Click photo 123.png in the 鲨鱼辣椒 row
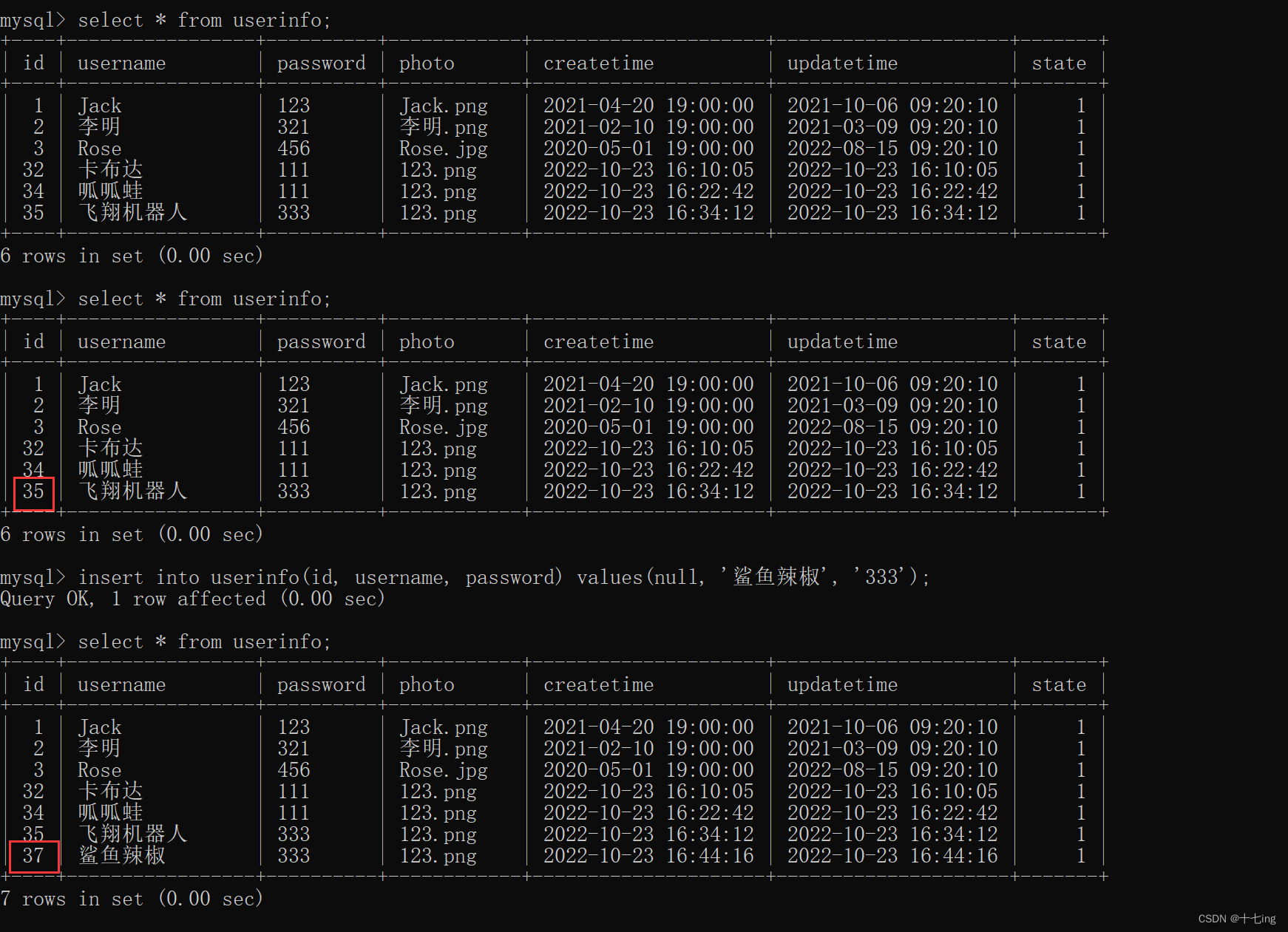 point(438,857)
